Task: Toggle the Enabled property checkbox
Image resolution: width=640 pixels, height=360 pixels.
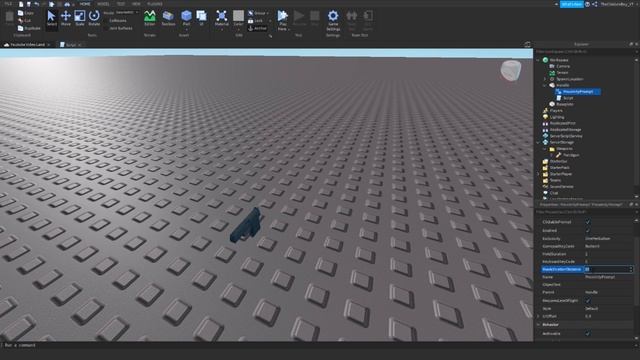Action: (588, 231)
